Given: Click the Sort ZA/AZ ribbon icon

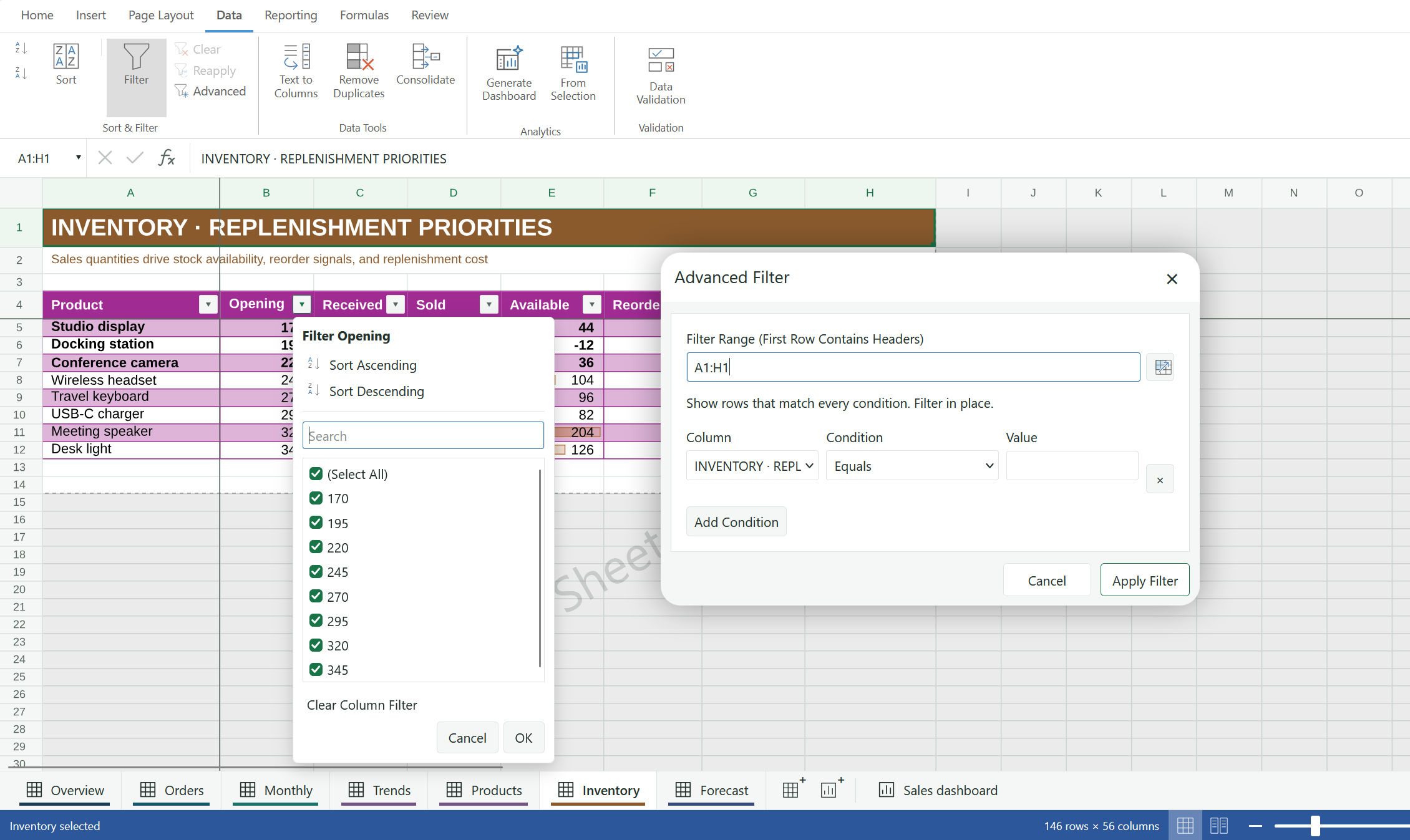Looking at the screenshot, I should [66, 64].
